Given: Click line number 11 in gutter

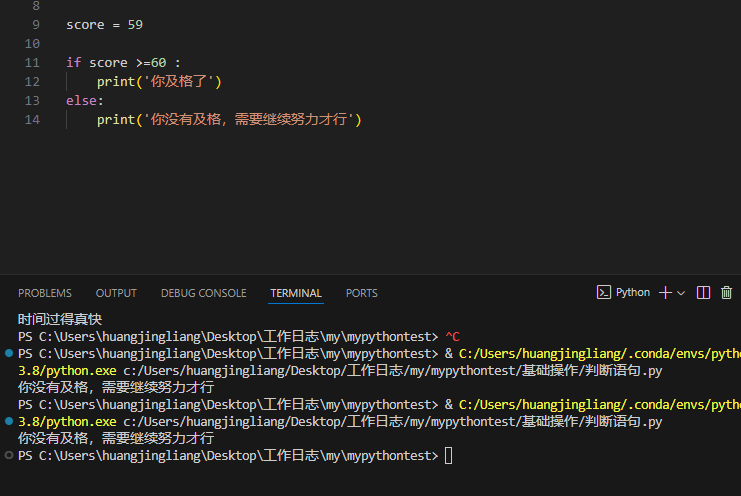Looking at the screenshot, I should point(32,62).
